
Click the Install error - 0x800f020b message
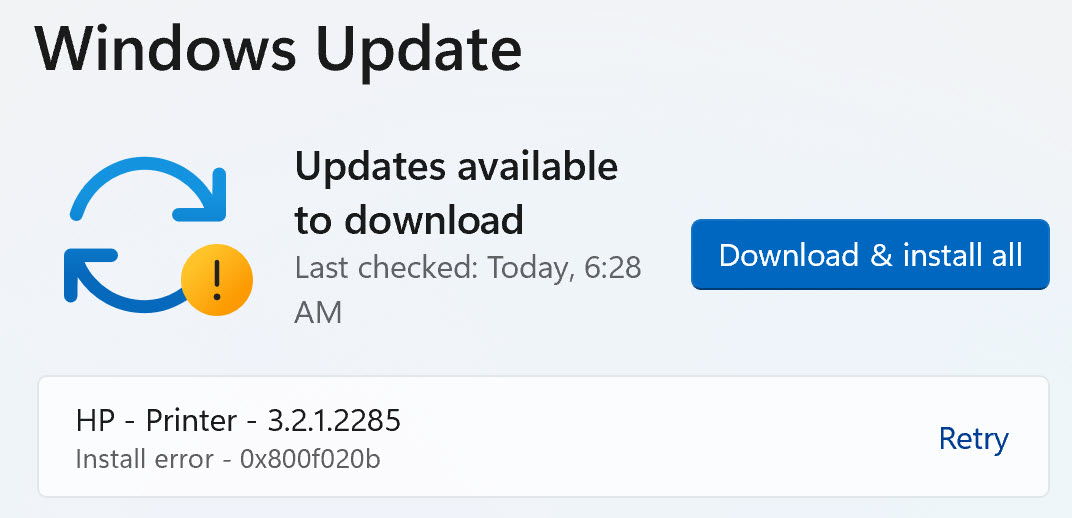[x=228, y=460]
